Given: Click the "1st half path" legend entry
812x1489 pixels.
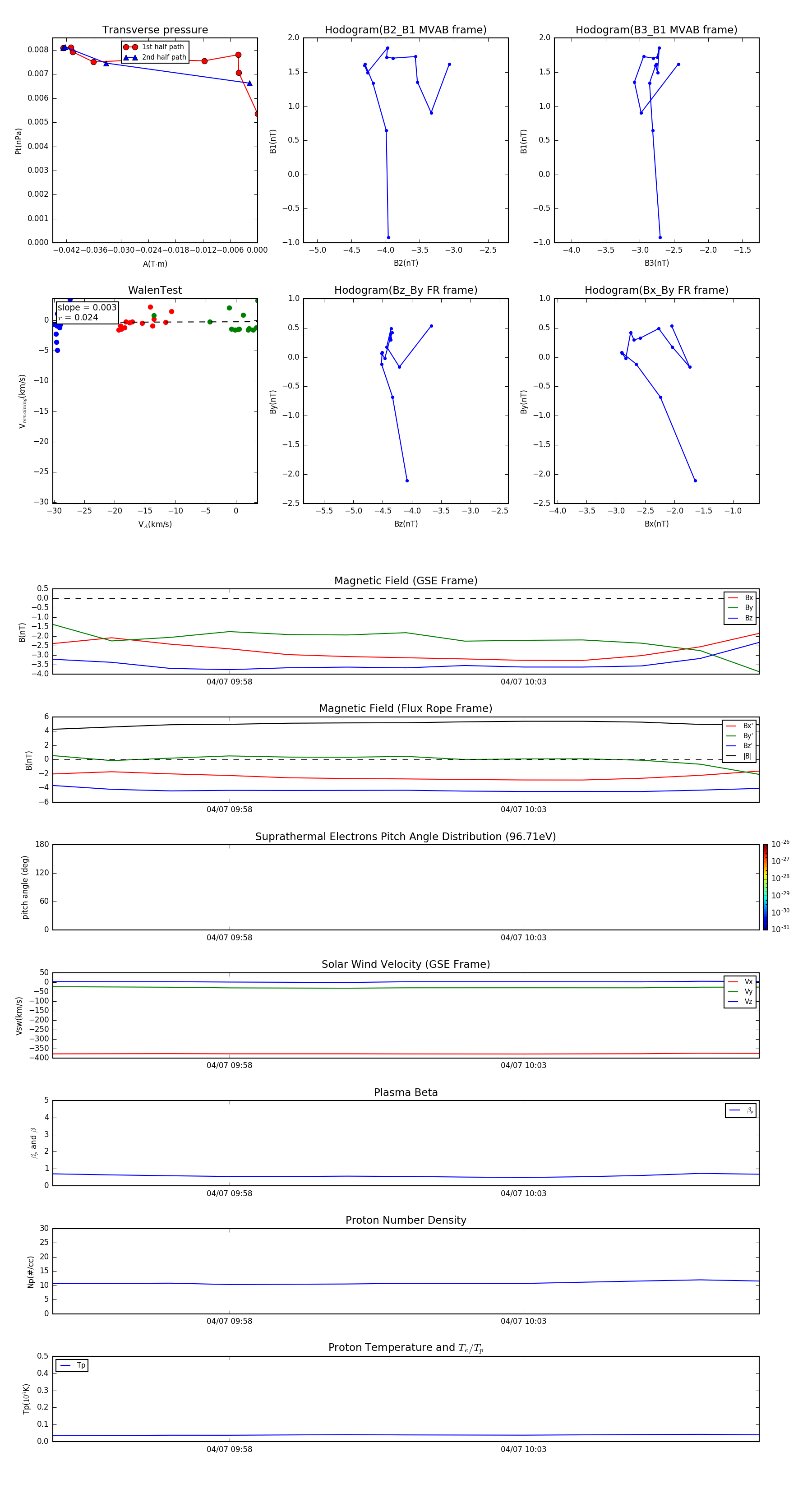Looking at the screenshot, I should [155, 47].
